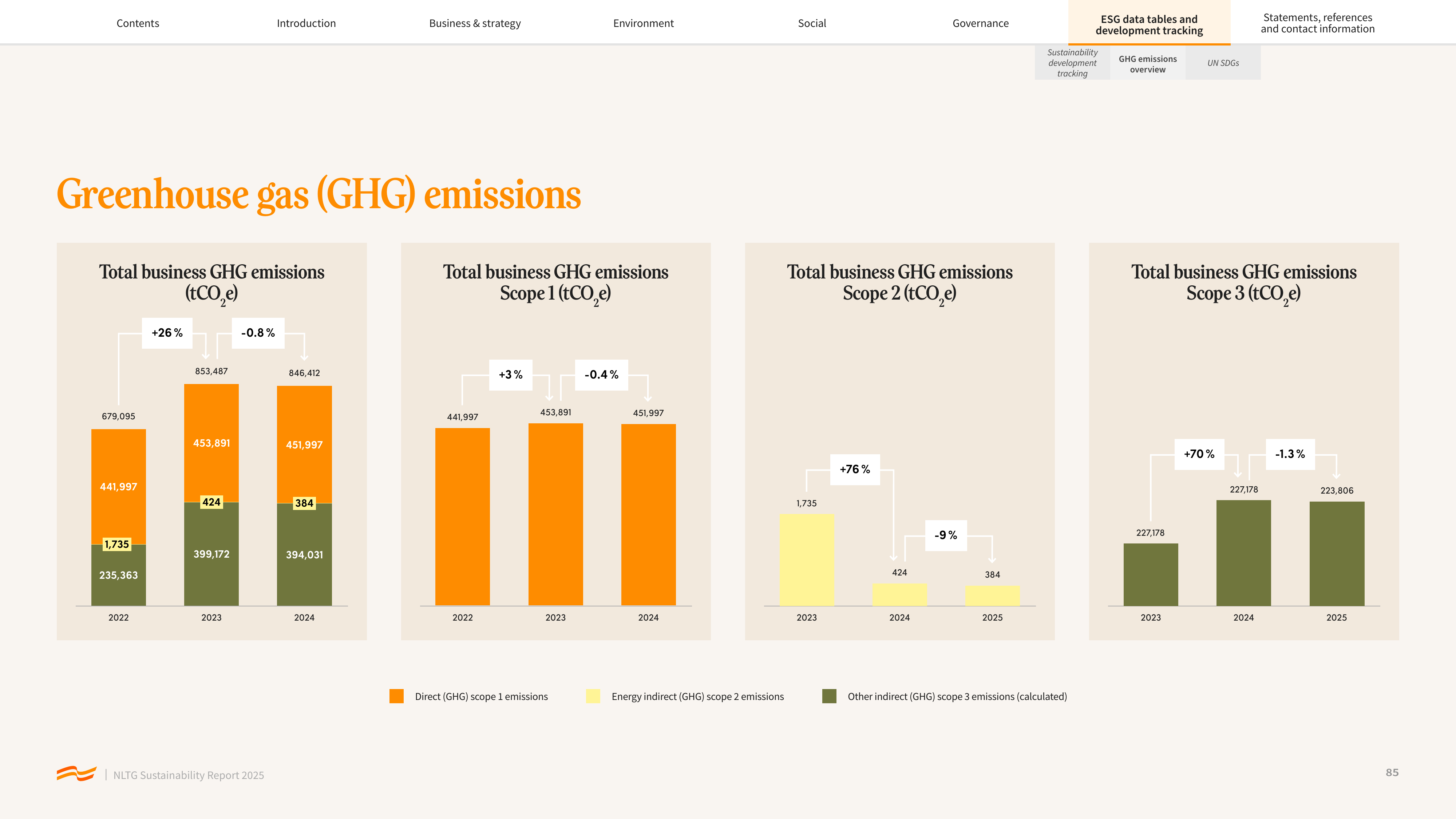Click the +76 % label in Scope 2 chart

pyautogui.click(x=855, y=469)
